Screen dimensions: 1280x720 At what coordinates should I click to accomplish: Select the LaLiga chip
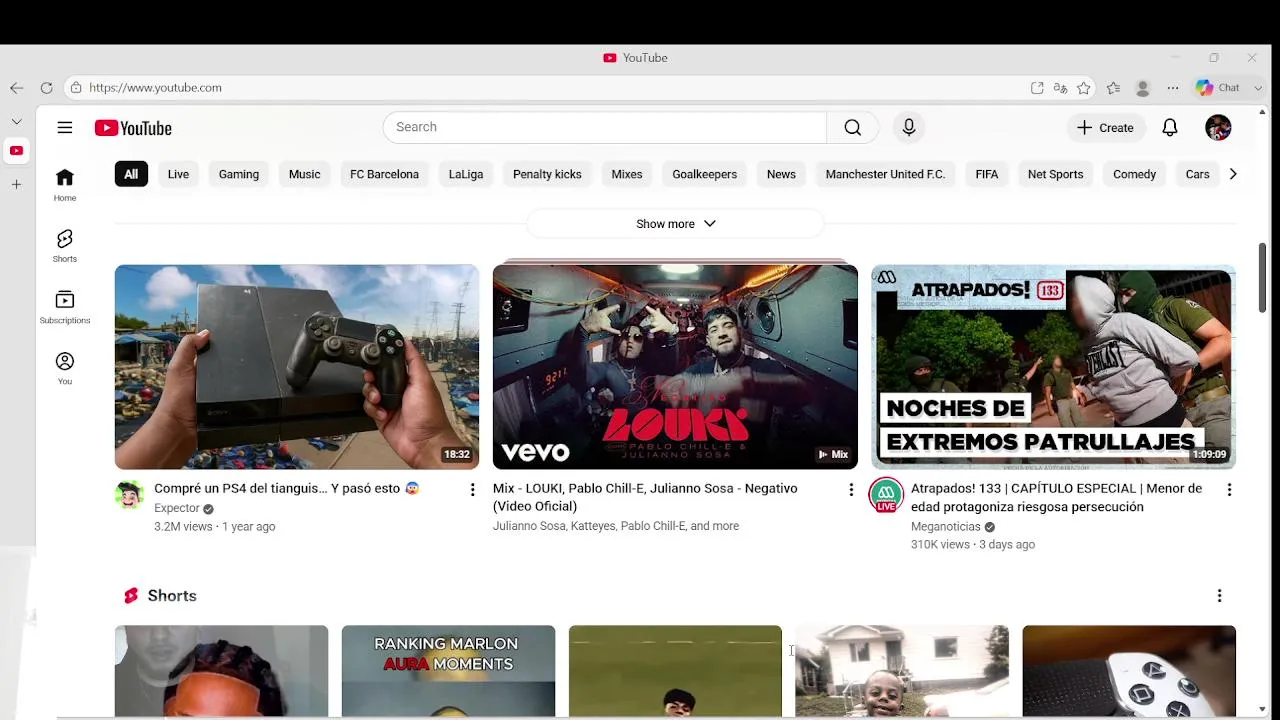466,174
